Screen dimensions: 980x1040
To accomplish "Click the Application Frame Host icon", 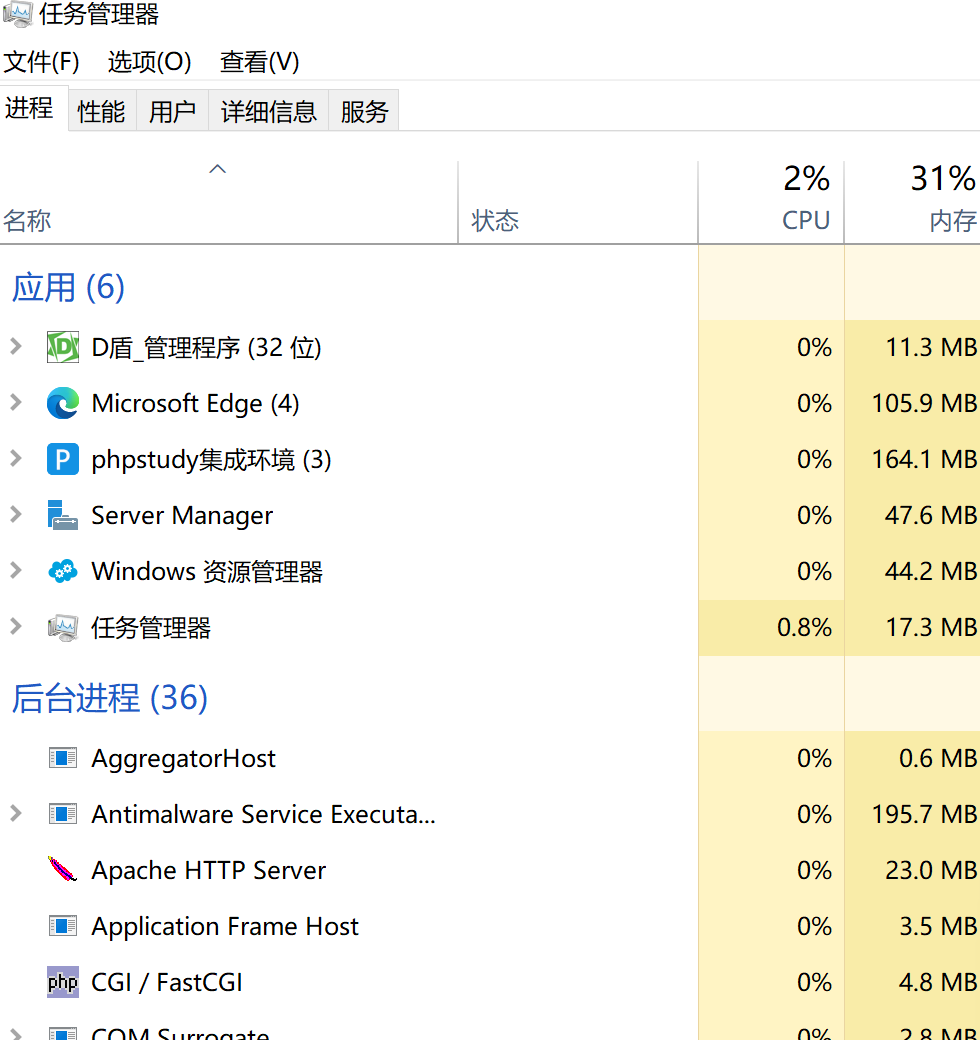I will 63,926.
